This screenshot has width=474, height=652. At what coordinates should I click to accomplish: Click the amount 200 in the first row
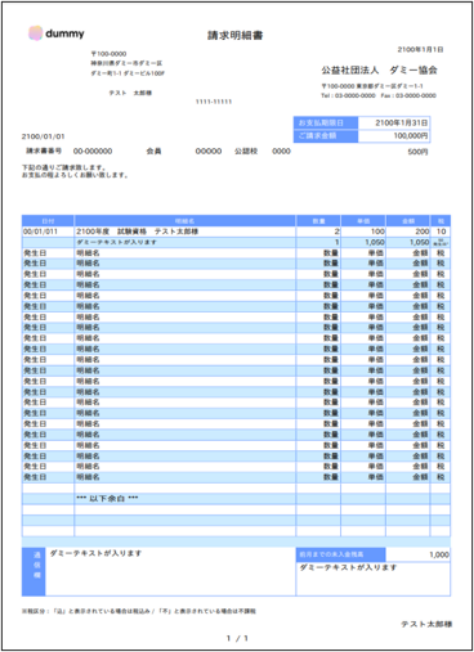tap(422, 232)
